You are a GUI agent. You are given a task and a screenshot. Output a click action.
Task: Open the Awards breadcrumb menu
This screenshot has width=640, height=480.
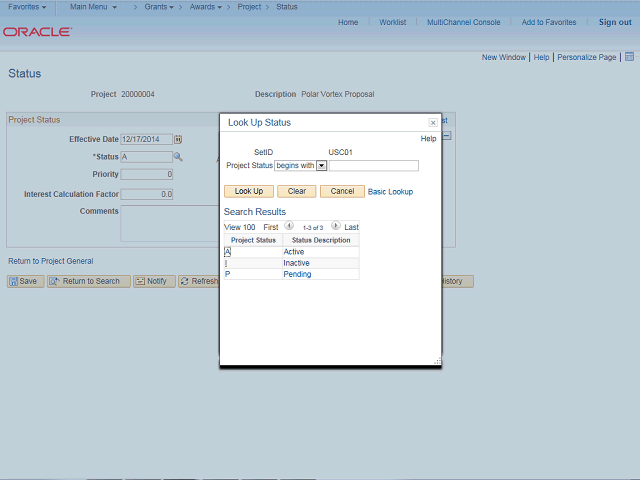(x=206, y=7)
